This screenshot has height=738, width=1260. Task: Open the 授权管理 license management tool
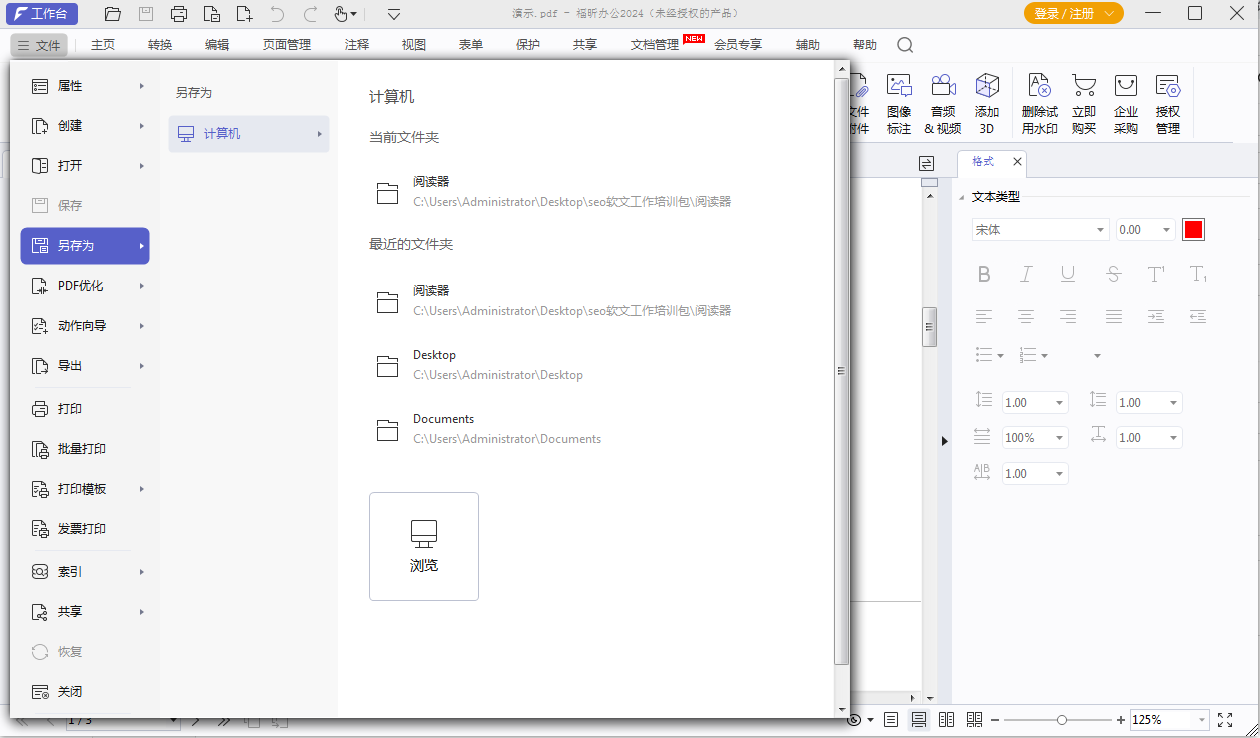tap(1167, 101)
